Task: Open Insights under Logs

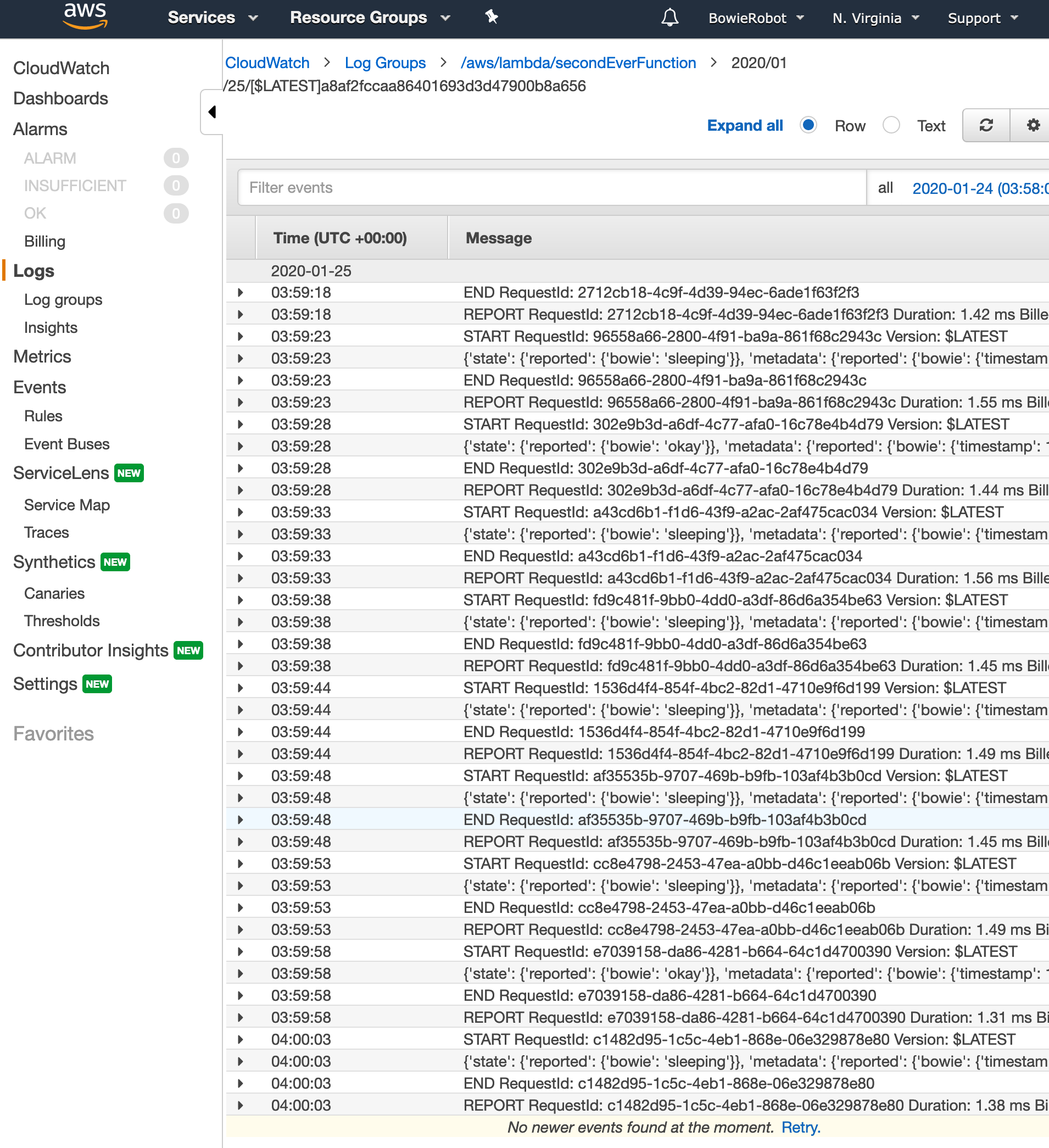Action: click(50, 327)
